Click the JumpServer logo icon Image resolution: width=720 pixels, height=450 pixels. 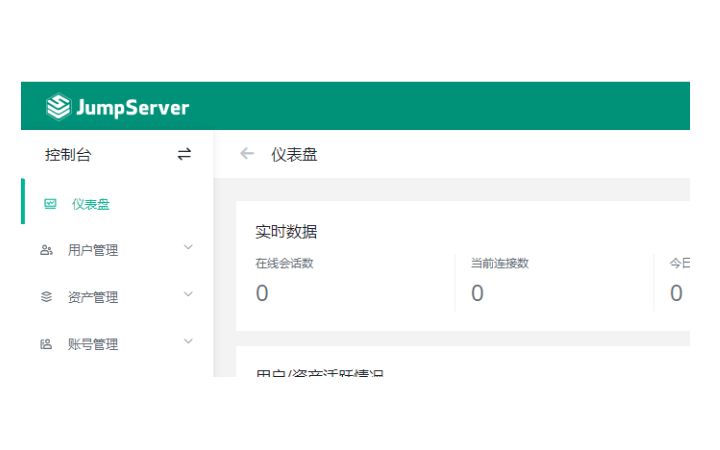pyautogui.click(x=58, y=107)
